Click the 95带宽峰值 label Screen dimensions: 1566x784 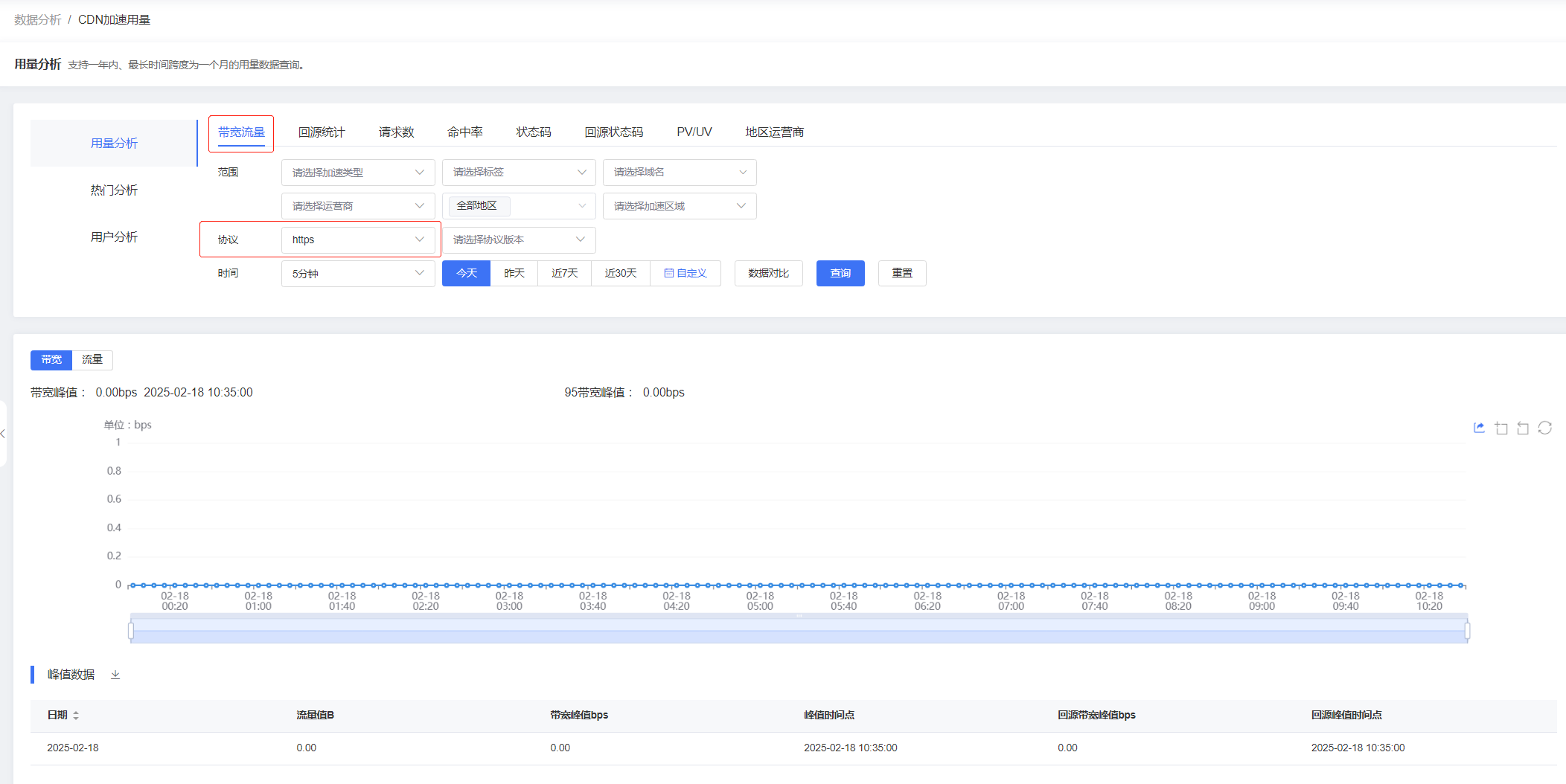(x=598, y=393)
